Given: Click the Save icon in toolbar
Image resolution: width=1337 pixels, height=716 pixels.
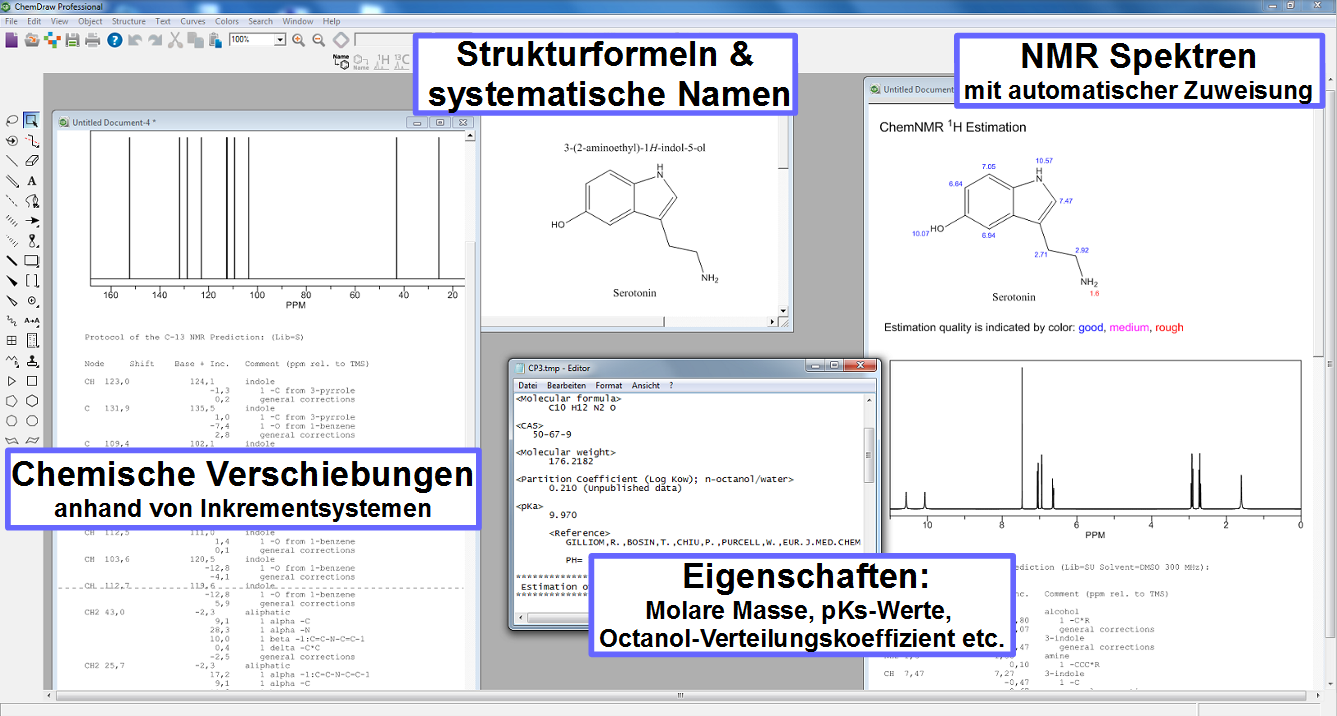Looking at the screenshot, I should point(72,40).
